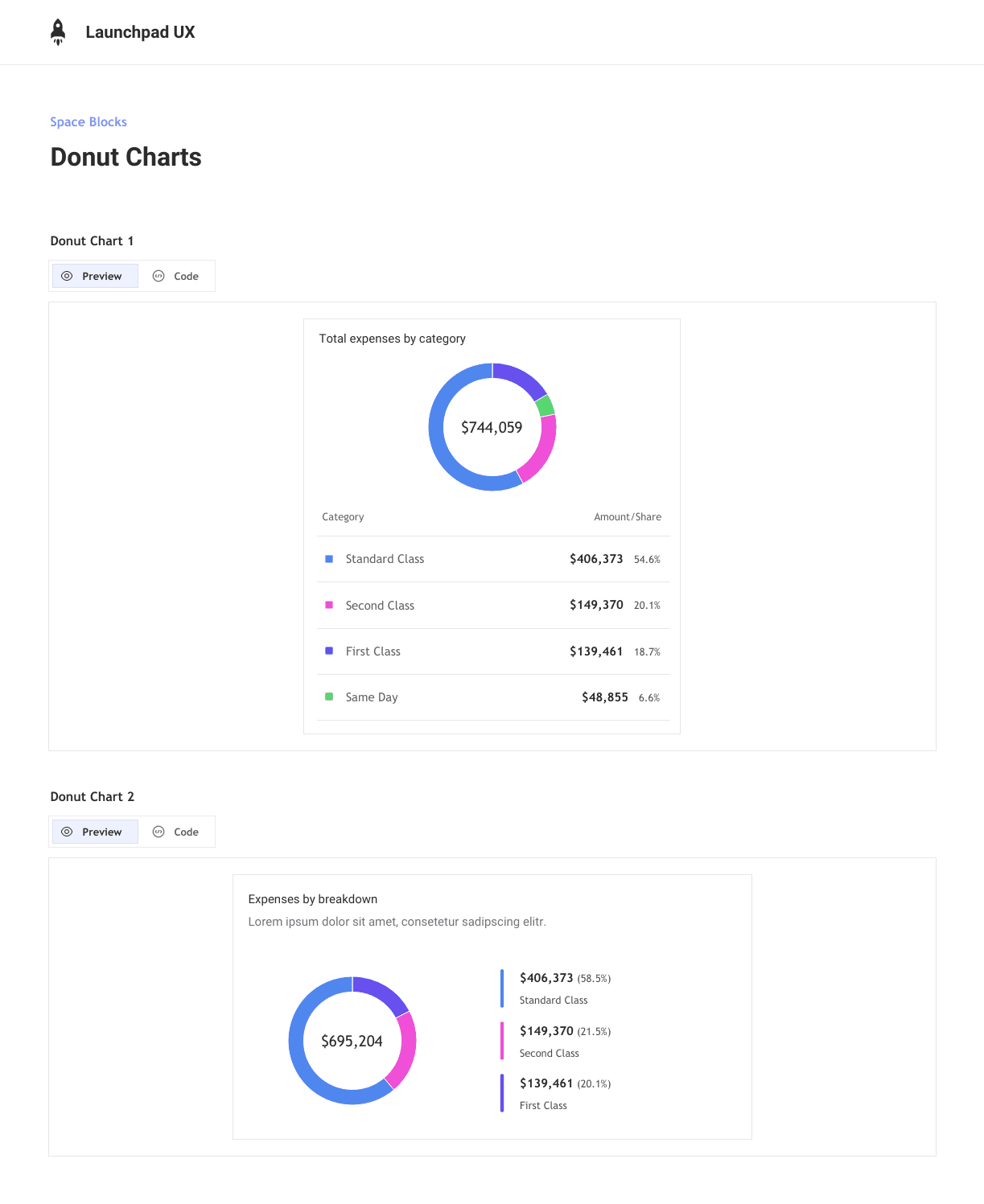
Task: Click the eye icon in Donut Chart 1 Preview tab
Action: (x=67, y=276)
